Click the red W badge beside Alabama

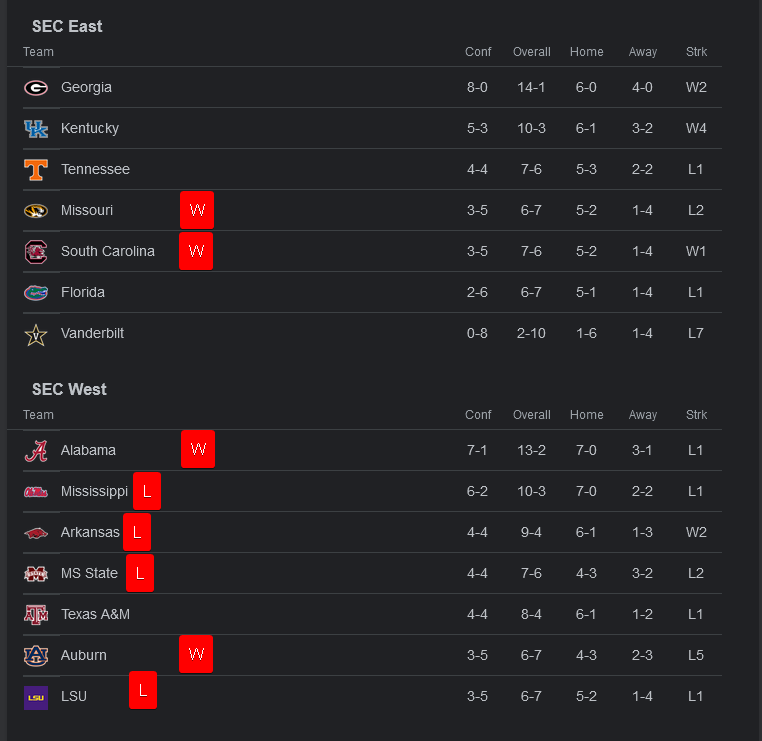[198, 449]
